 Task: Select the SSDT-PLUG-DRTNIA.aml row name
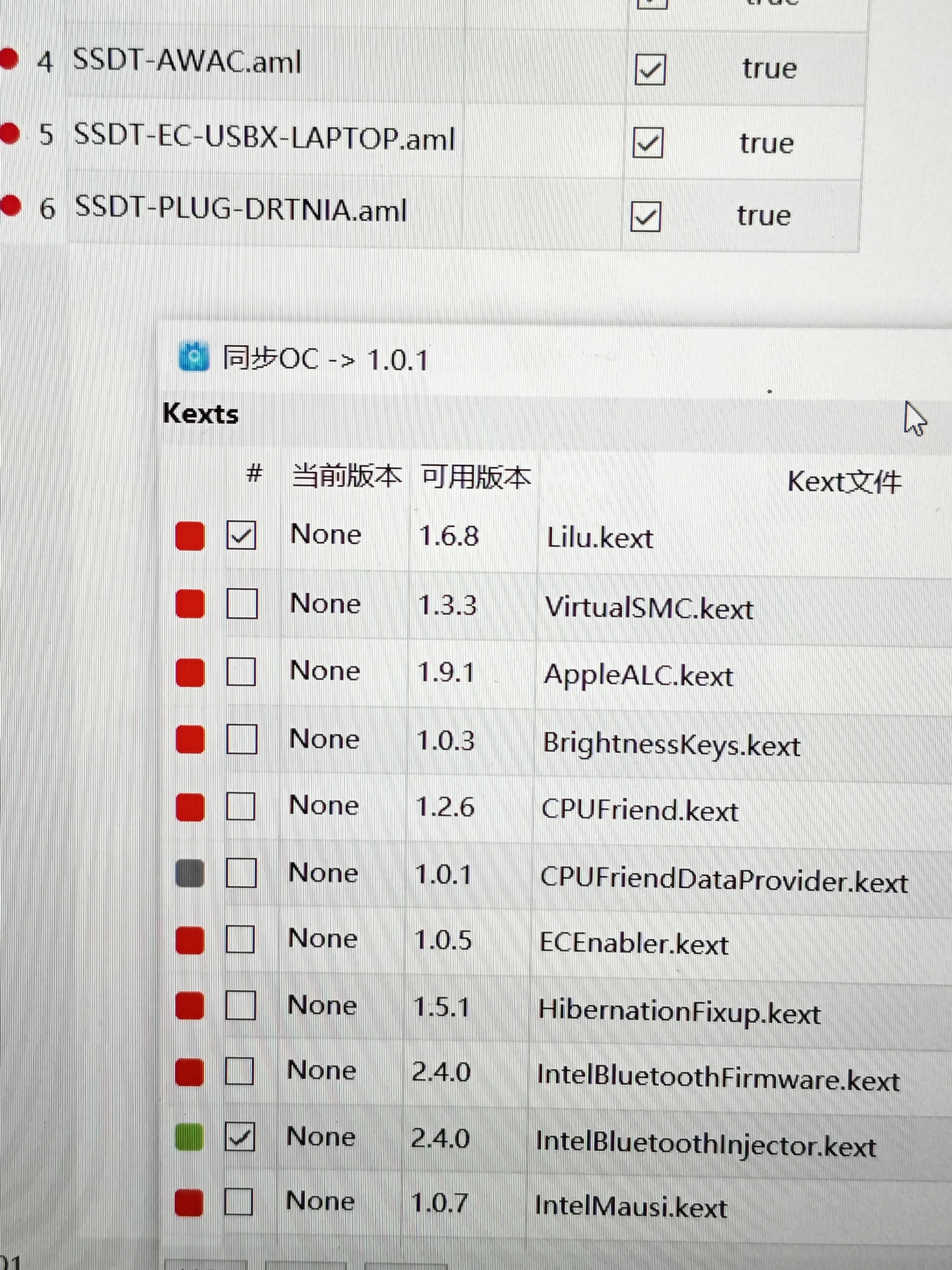[x=241, y=208]
